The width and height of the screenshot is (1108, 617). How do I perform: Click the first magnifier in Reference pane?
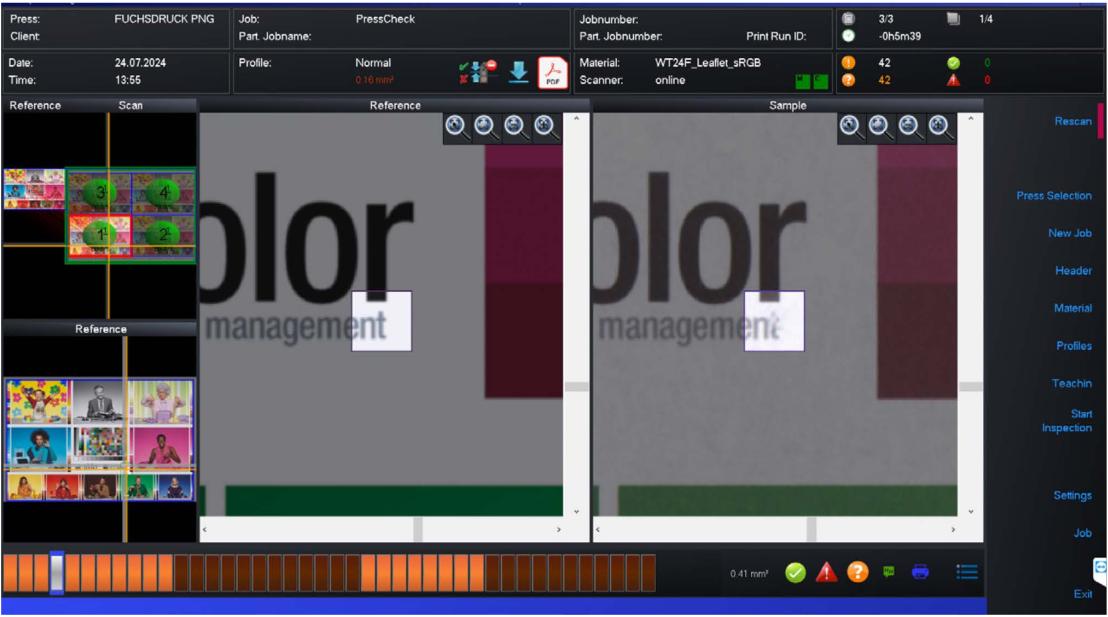pos(457,126)
